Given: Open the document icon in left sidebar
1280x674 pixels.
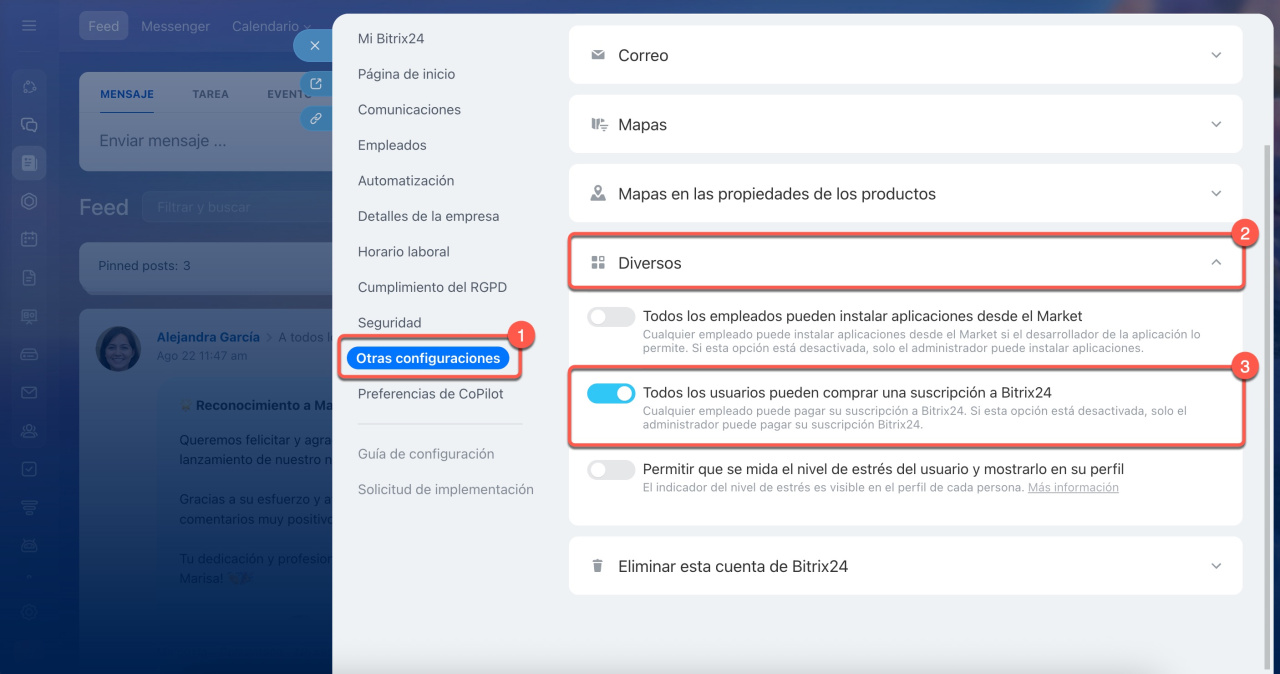Looking at the screenshot, I should 29,277.
